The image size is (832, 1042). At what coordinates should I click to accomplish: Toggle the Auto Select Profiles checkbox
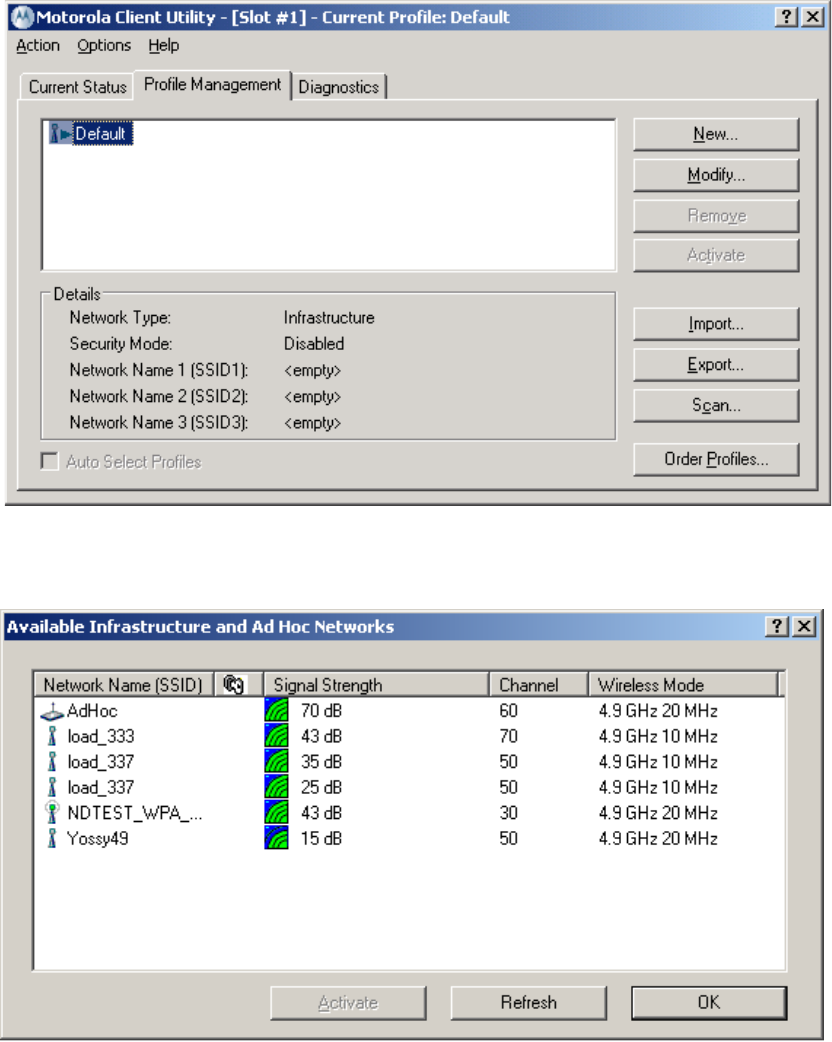pos(50,461)
